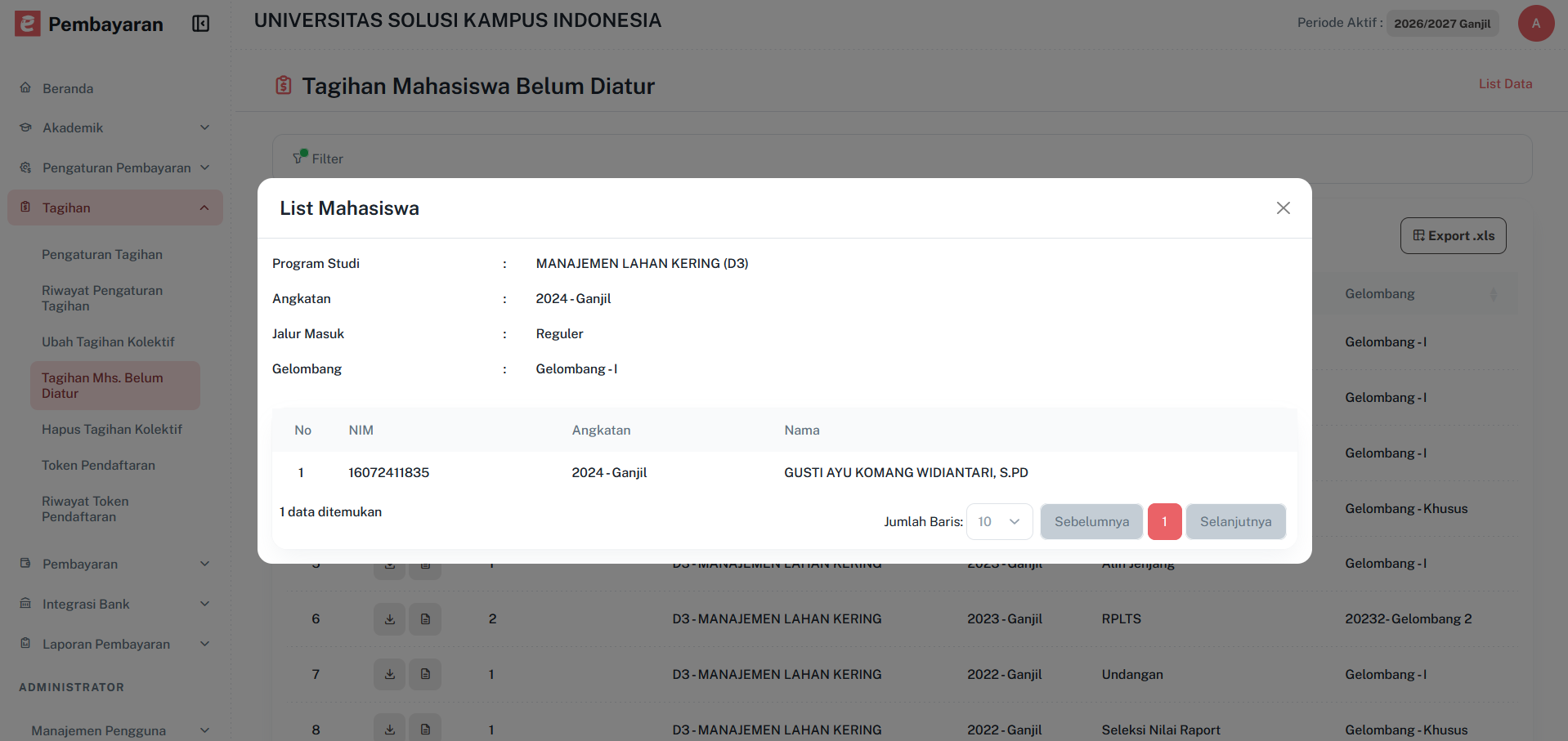Close the List Mahasiswa modal
Viewport: 1568px width, 741px height.
click(x=1283, y=208)
